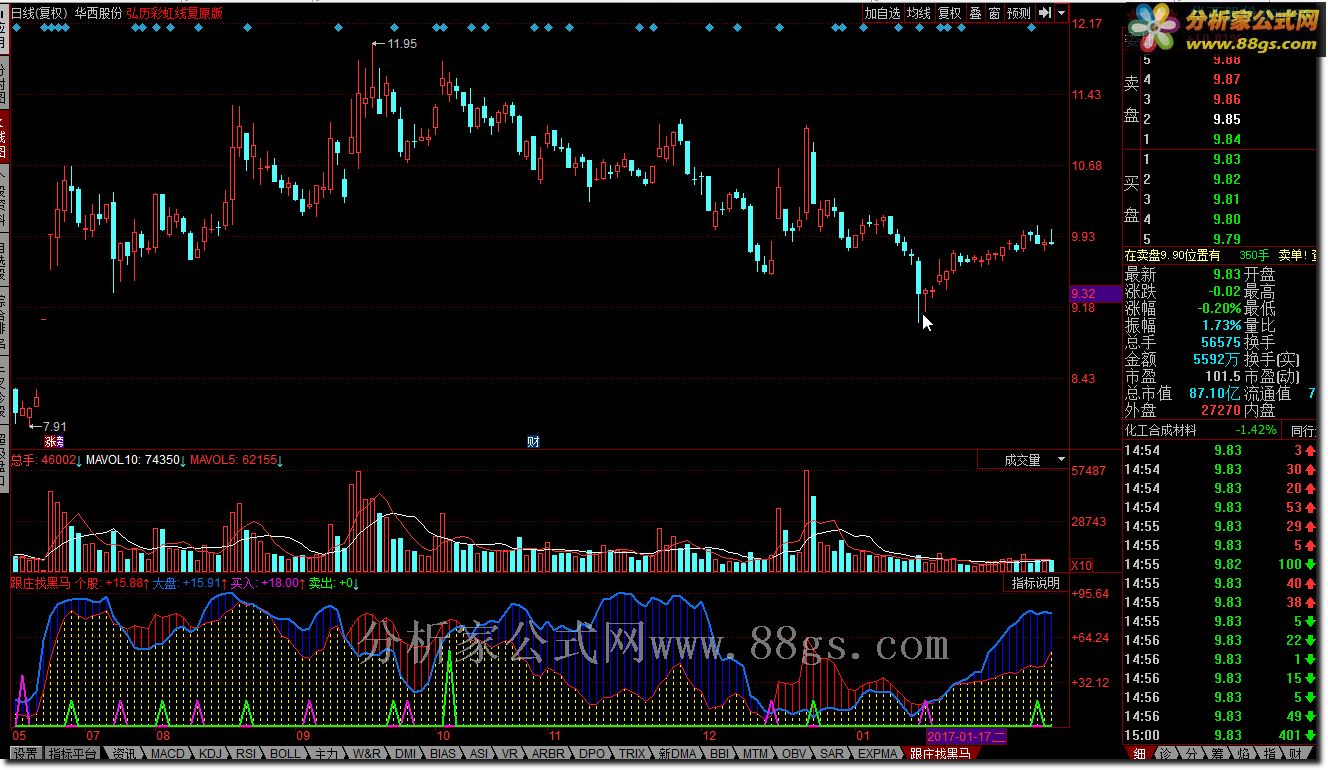Select the 跟庄找黑马 indicator tab
Viewport: 1328px width, 770px height.
pos(940,753)
